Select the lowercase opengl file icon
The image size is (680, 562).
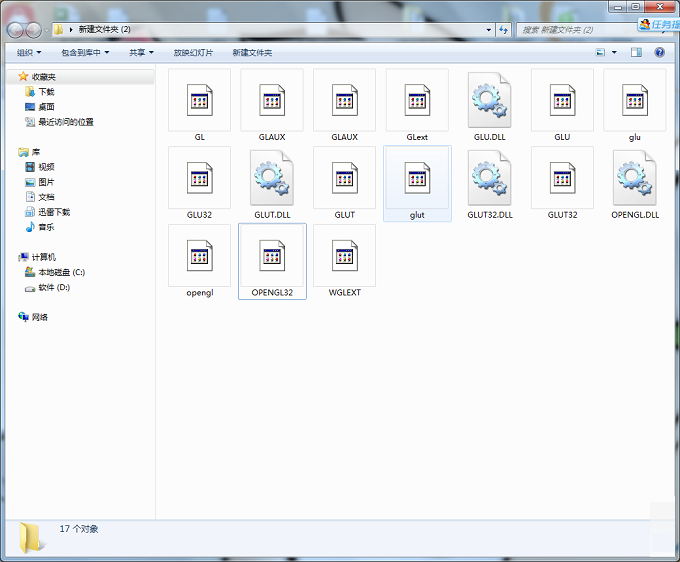click(199, 256)
